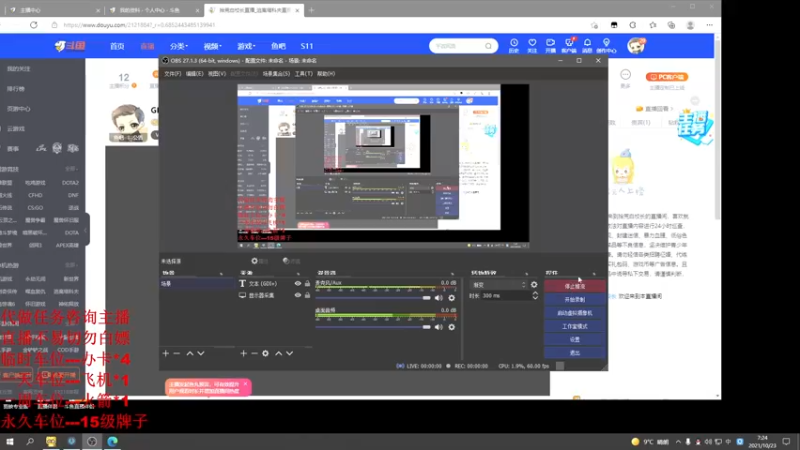Click Start Recording button in OBS
800x450 pixels.
pos(574,299)
